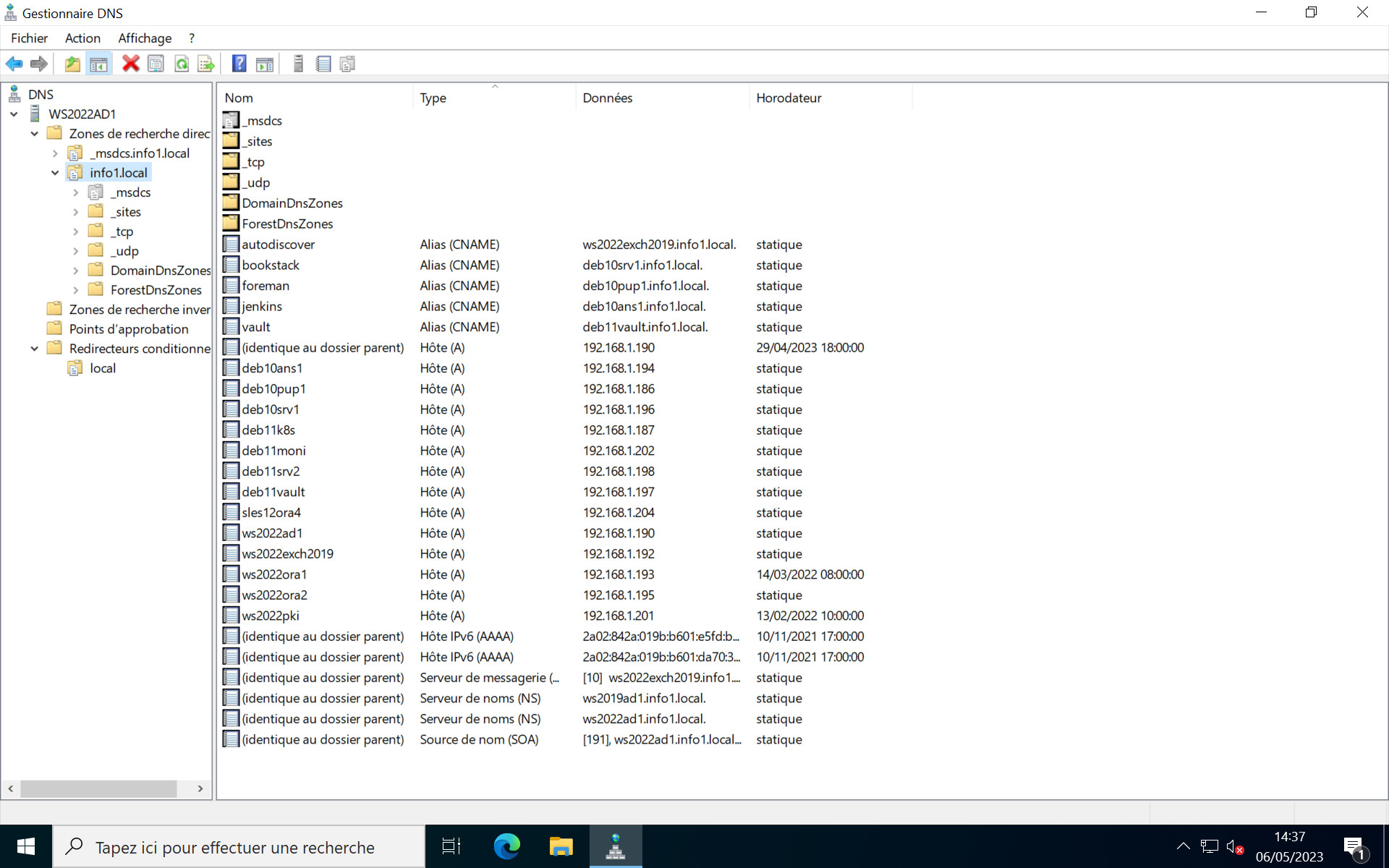Click the tree pane horizontal scrollbar

click(x=98, y=788)
